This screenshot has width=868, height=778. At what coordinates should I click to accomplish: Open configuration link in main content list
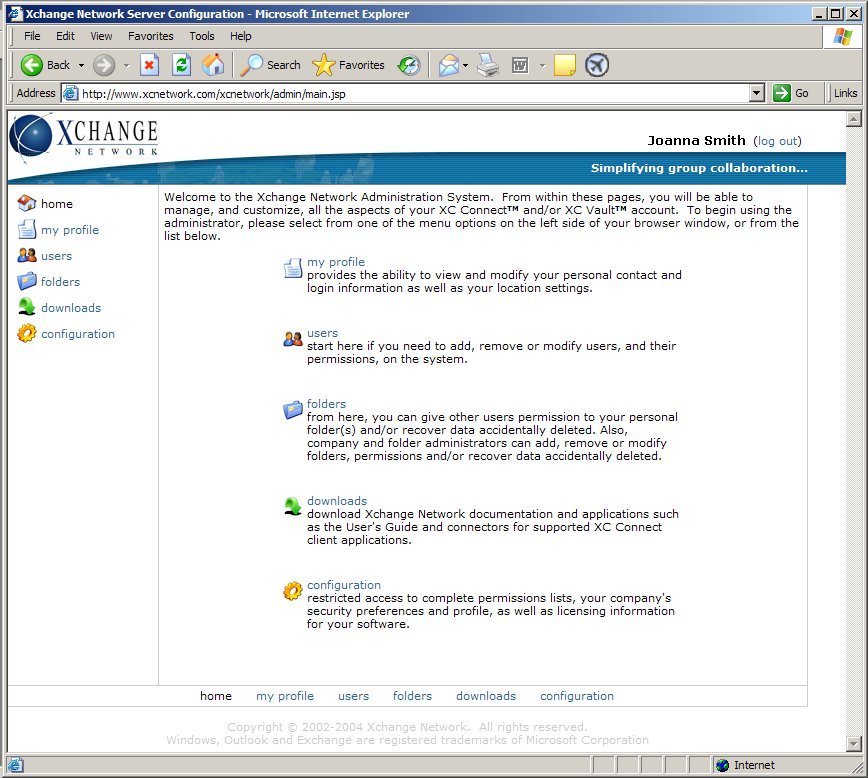tap(344, 585)
